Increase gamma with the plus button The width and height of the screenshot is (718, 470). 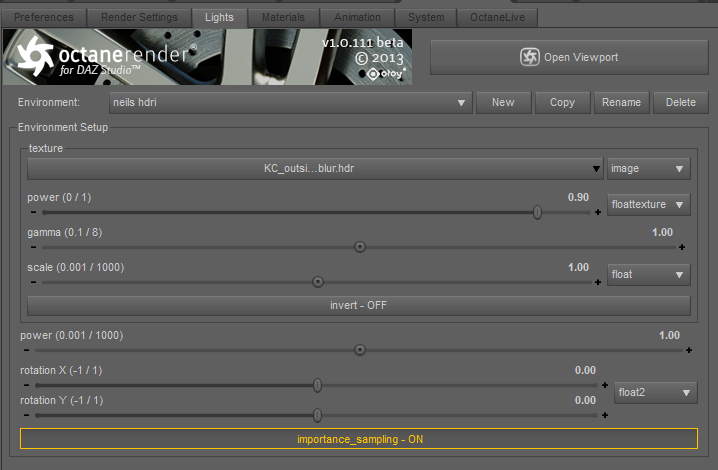pos(682,247)
